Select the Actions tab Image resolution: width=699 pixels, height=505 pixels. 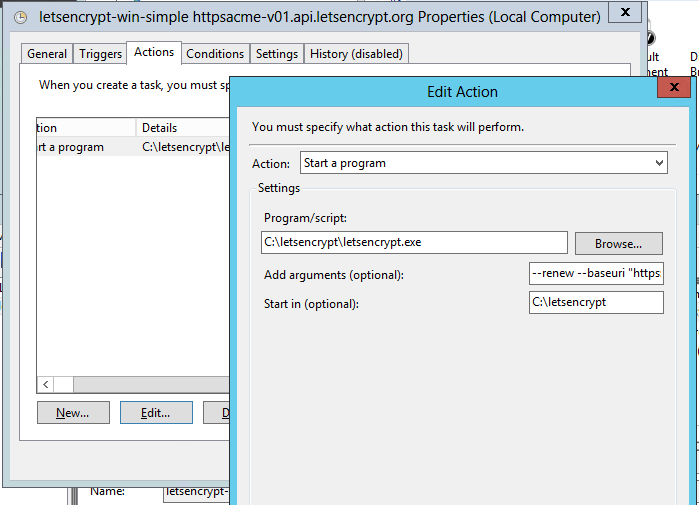pyautogui.click(x=154, y=53)
